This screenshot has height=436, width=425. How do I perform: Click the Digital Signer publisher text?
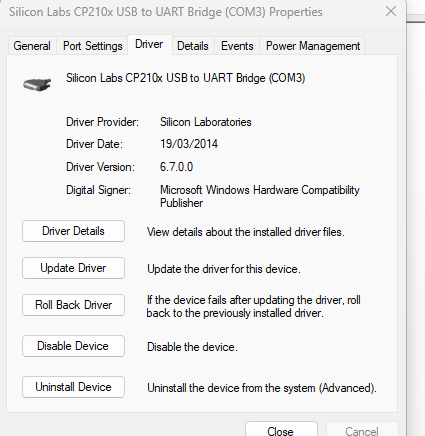260,196
